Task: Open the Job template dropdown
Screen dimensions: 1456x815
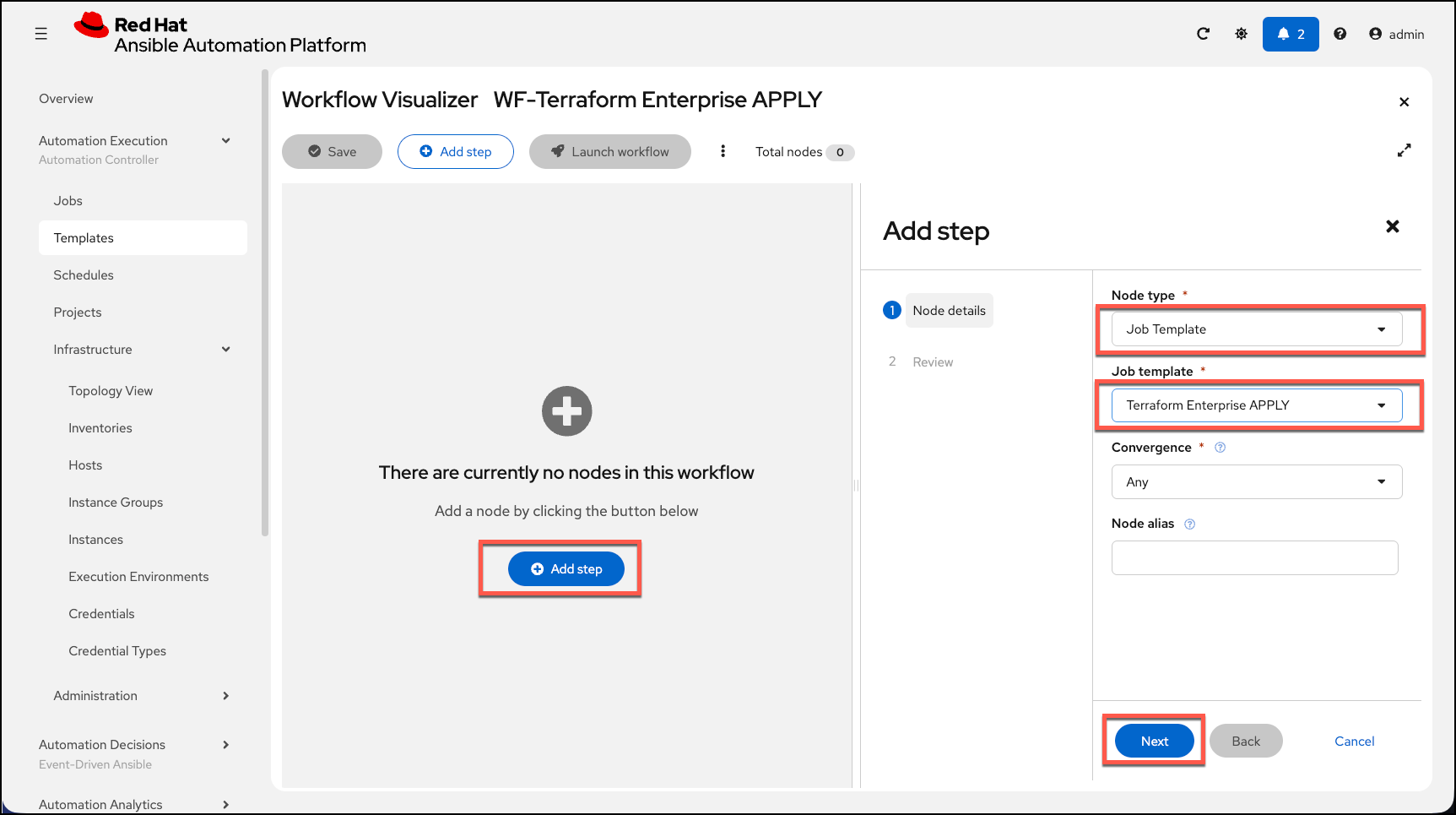Action: coord(1257,405)
